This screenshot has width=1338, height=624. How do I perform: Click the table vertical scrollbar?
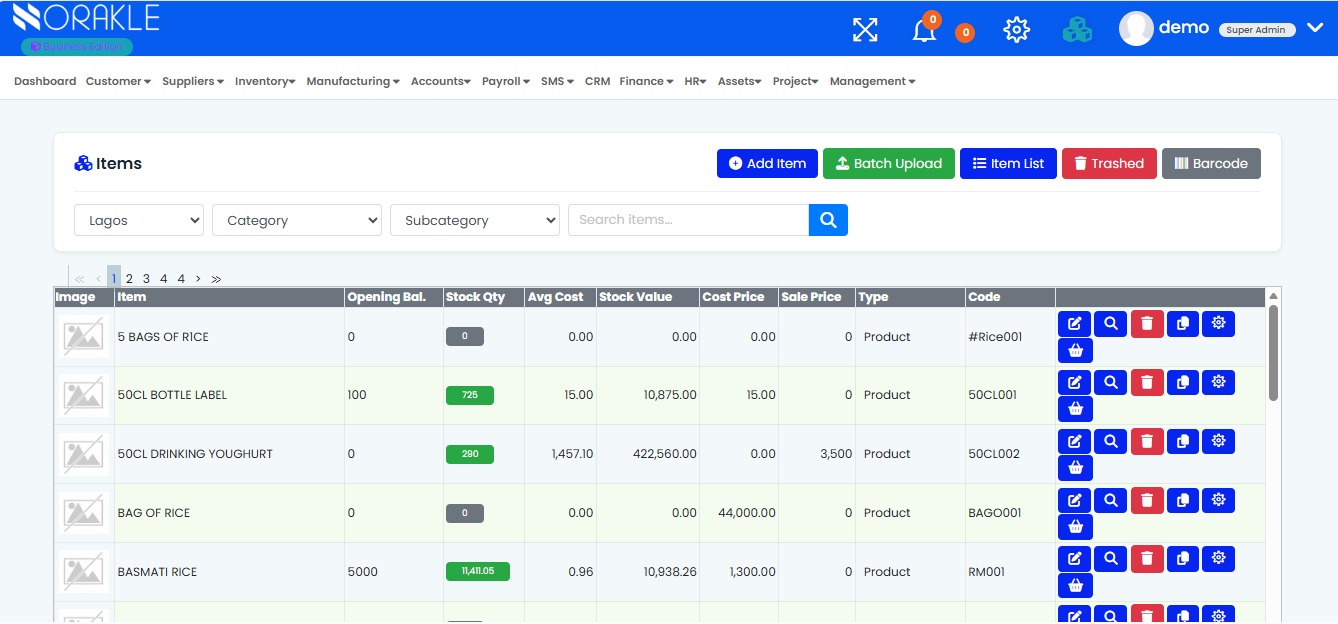coord(1273,350)
